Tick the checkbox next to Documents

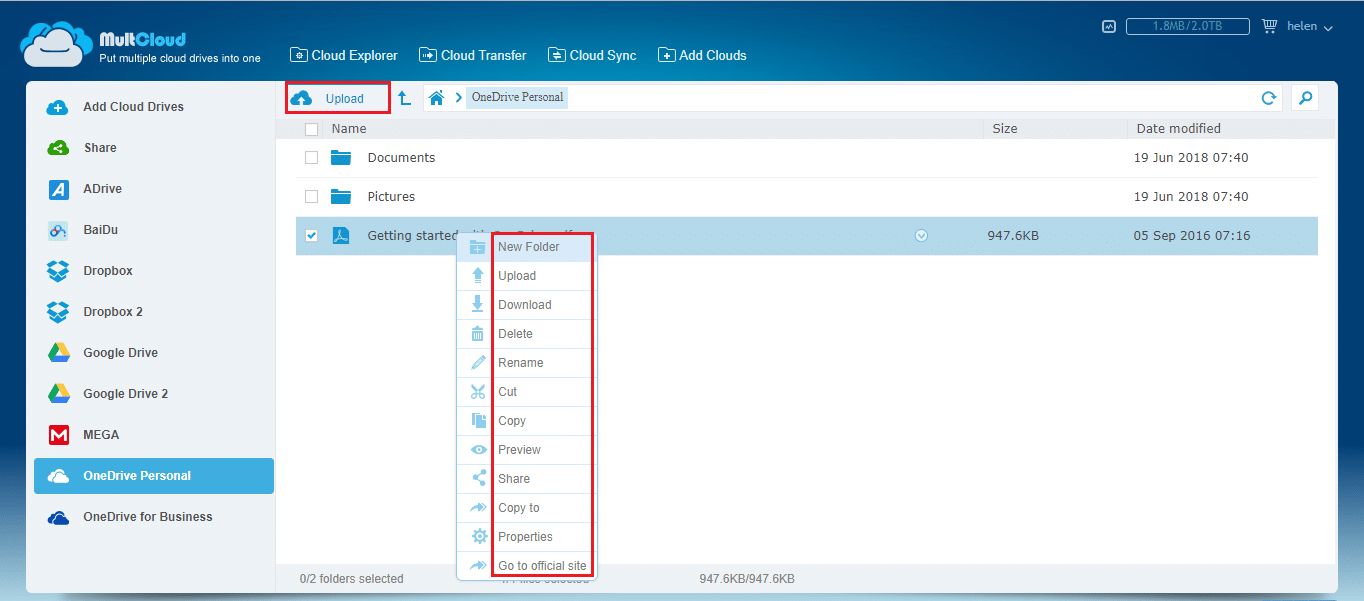point(311,157)
